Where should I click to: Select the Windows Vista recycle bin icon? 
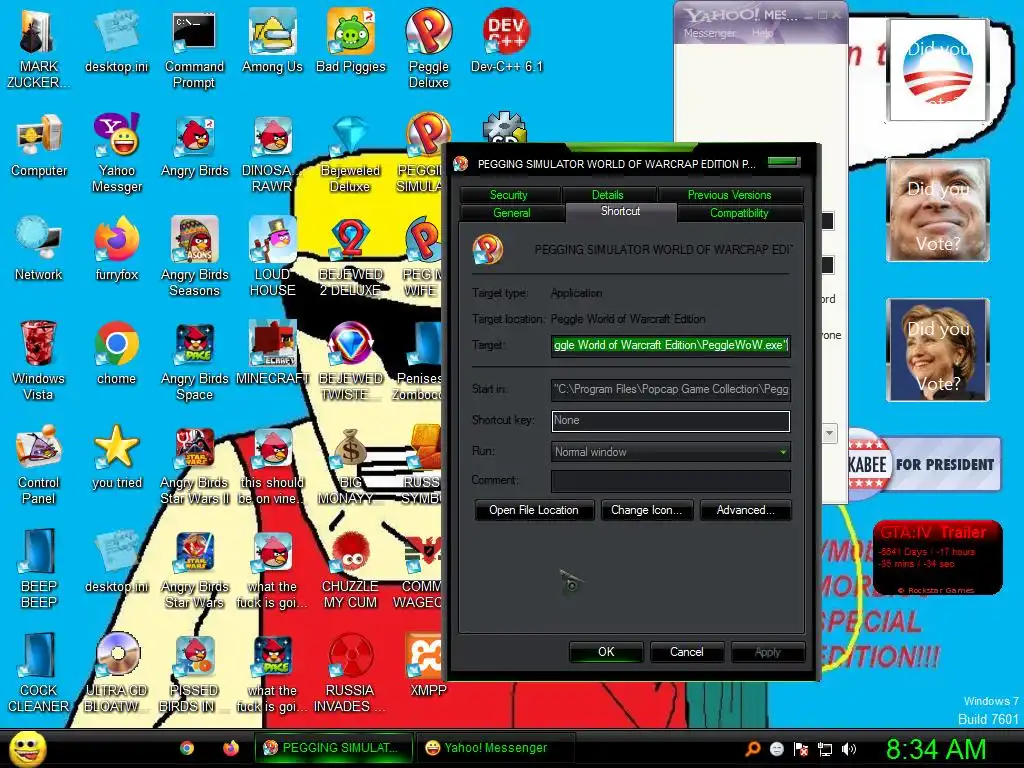point(38,361)
